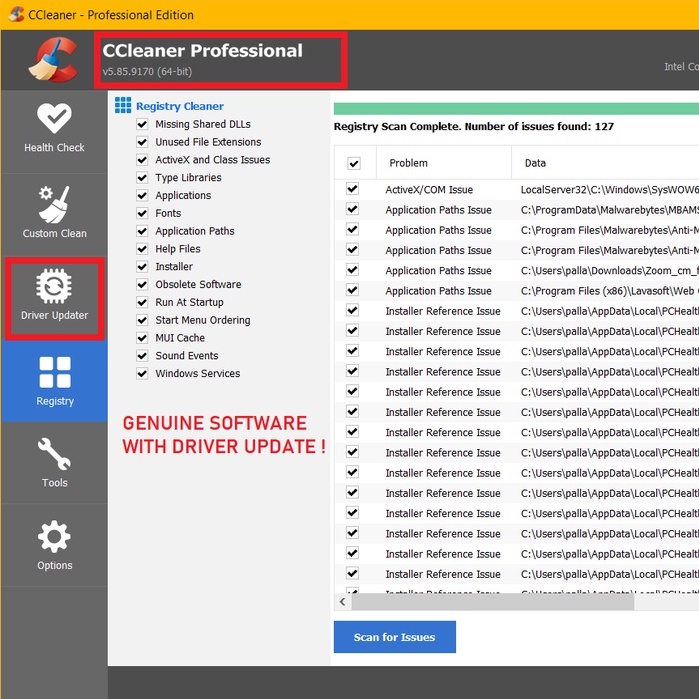Image resolution: width=699 pixels, height=699 pixels.
Task: Click the horizontal scrollbar left arrow
Action: coord(342,601)
